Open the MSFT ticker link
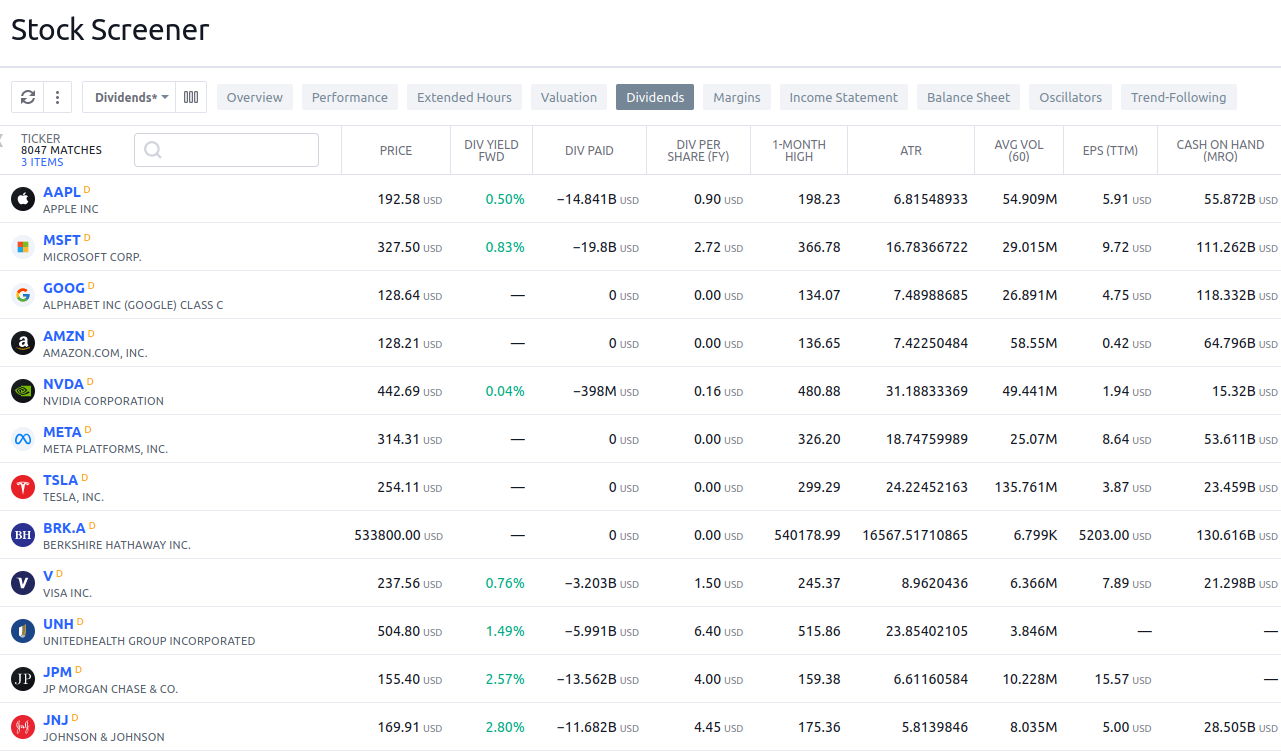Screen dimensions: 1281x752 click(61, 240)
